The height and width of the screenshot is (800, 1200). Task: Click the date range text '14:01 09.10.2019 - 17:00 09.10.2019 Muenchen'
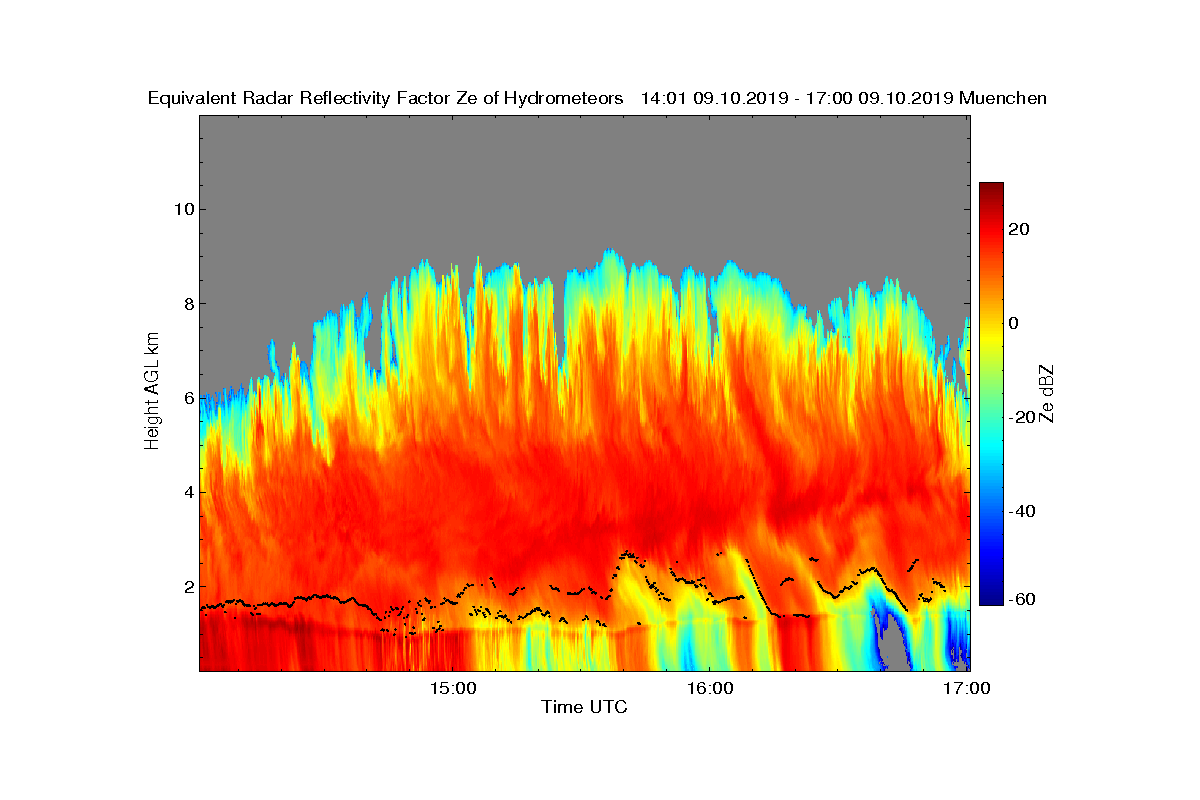(844, 98)
